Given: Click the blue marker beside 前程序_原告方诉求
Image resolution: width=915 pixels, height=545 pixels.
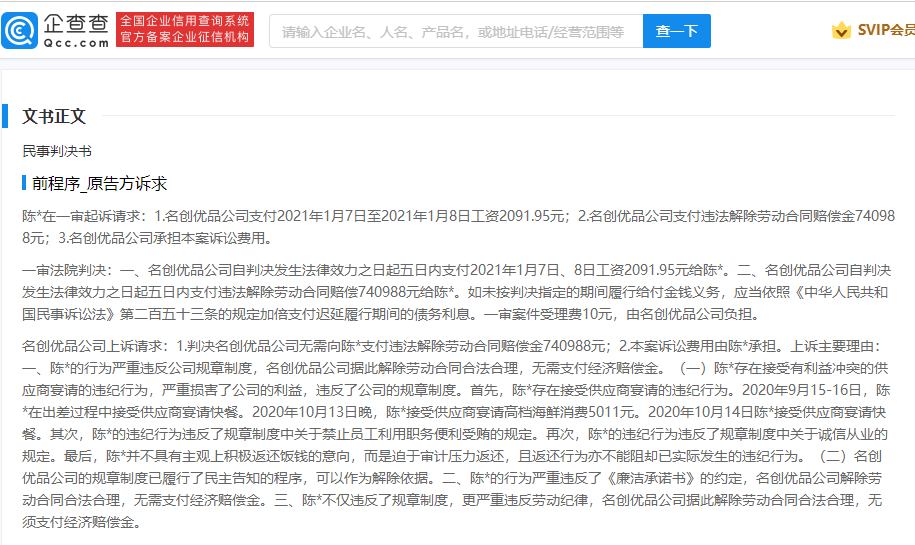Looking at the screenshot, I should pos(24,183).
